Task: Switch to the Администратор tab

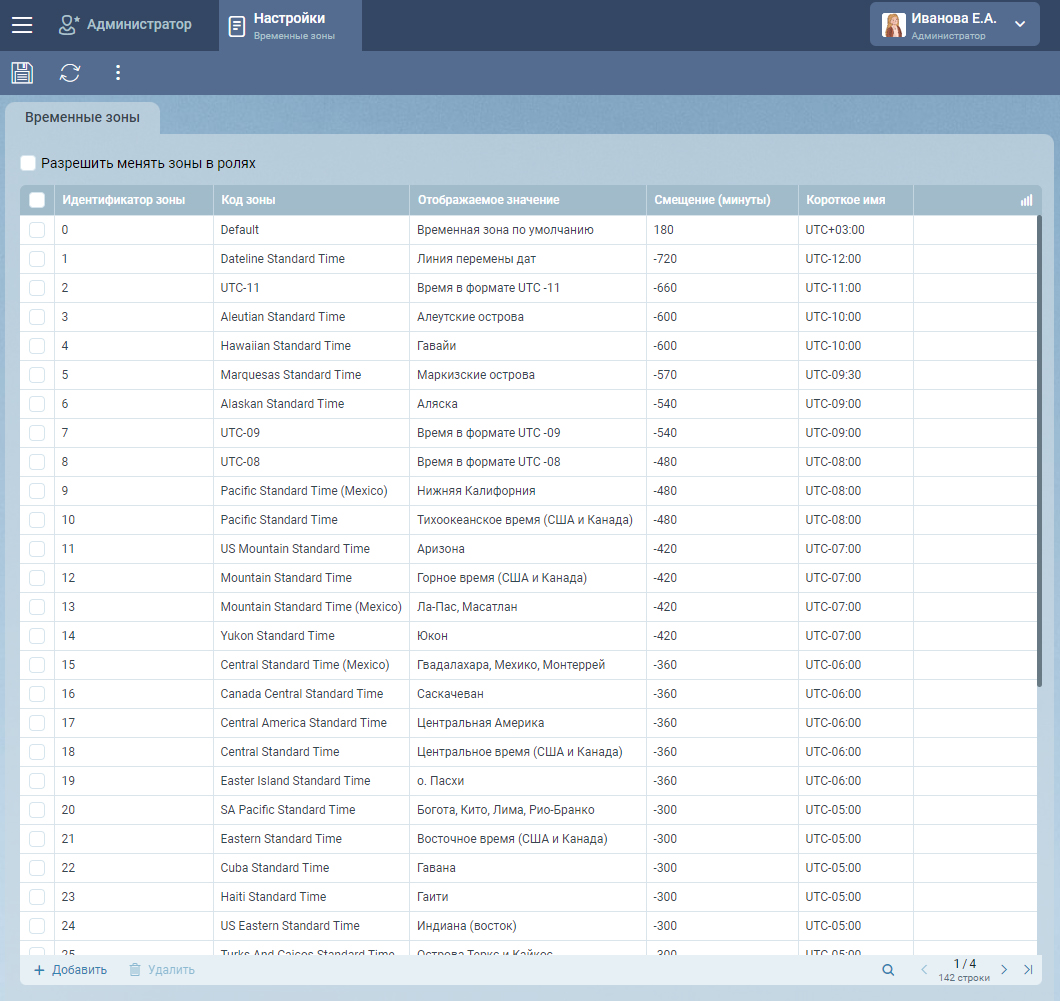Action: [125, 25]
